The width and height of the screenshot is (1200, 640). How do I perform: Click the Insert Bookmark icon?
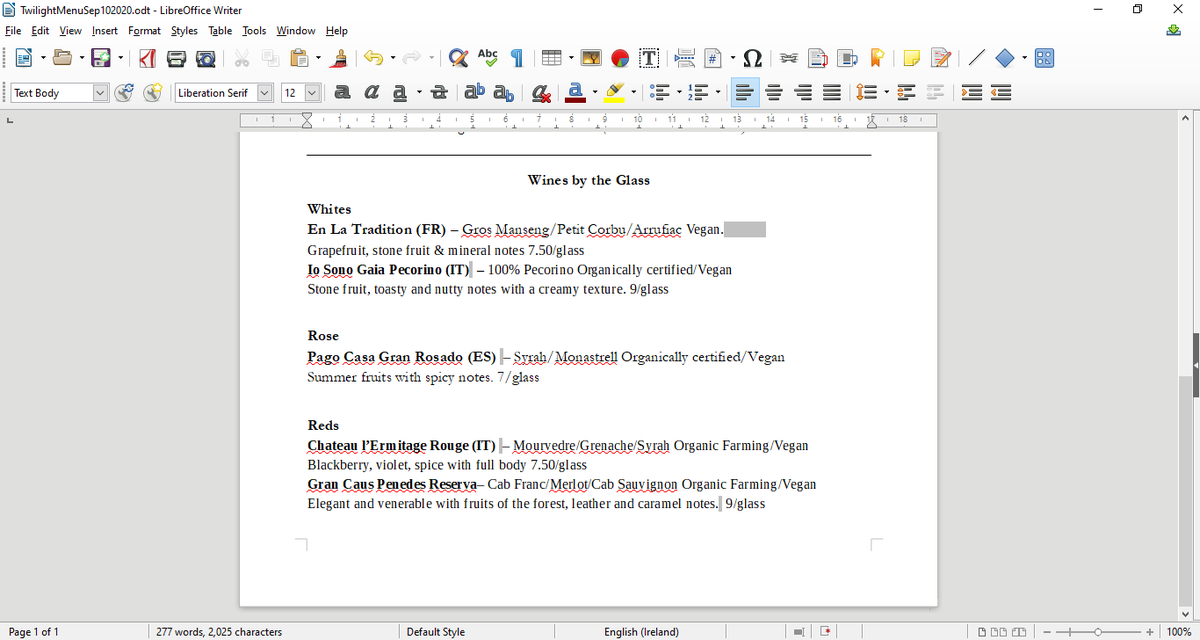[x=877, y=59]
